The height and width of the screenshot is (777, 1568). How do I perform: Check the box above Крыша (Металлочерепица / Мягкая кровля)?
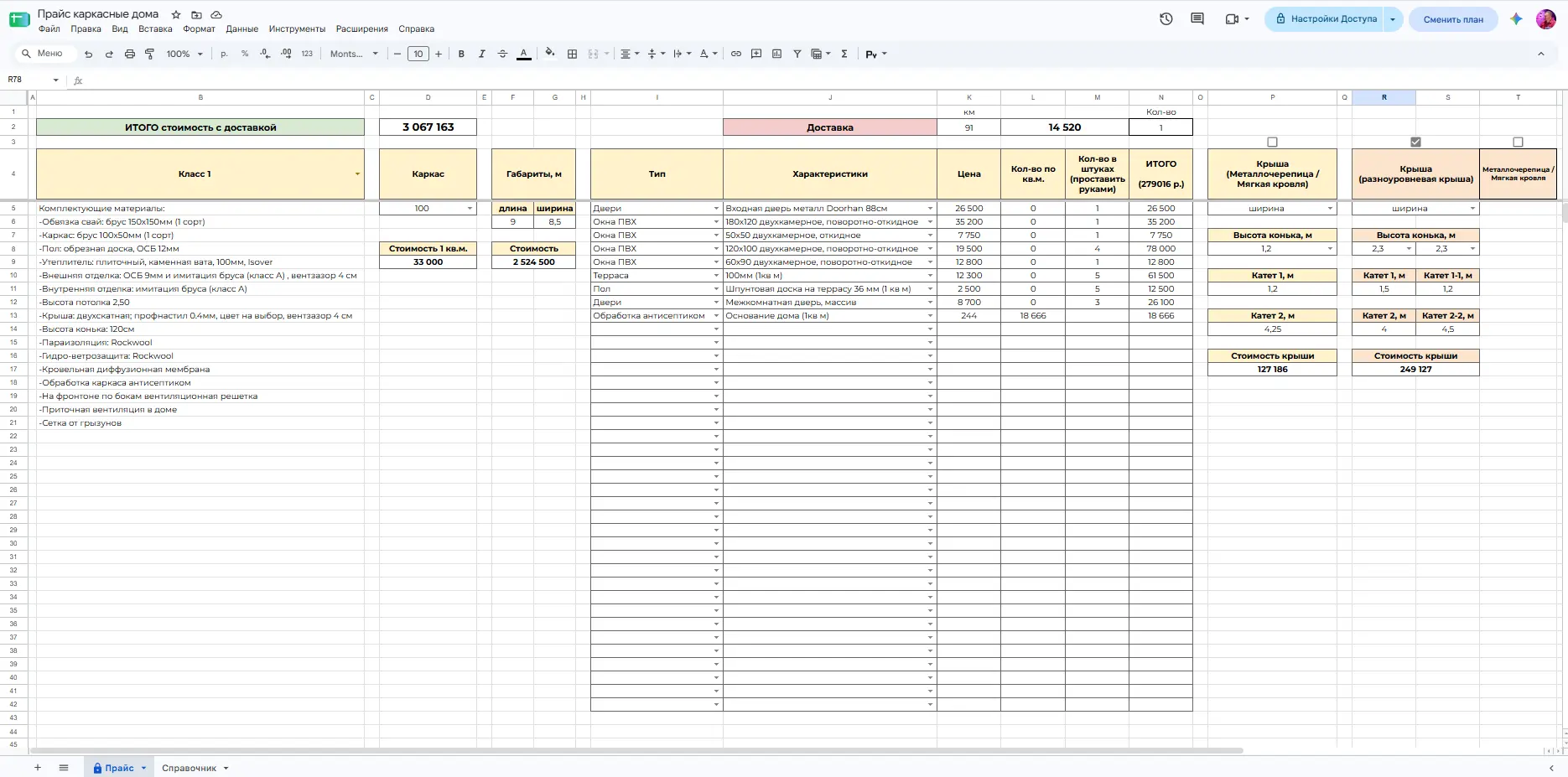(1272, 142)
